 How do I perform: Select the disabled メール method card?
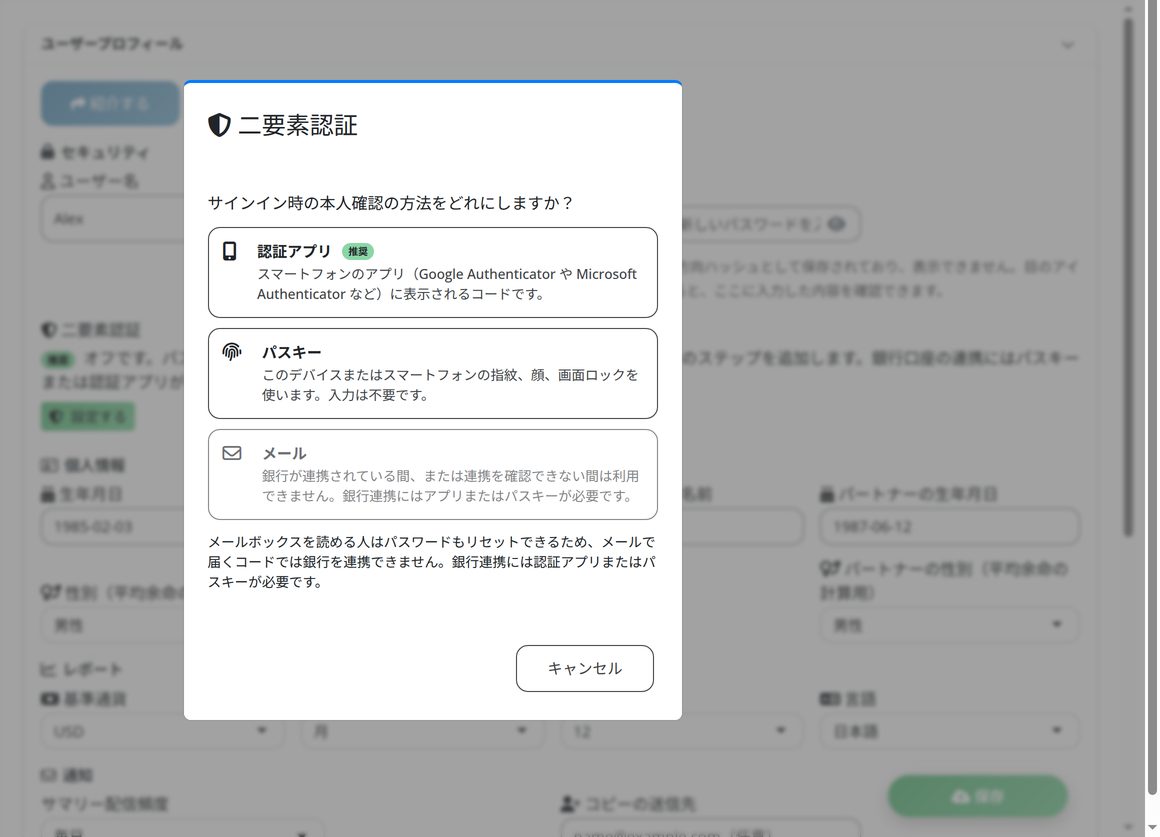click(433, 474)
